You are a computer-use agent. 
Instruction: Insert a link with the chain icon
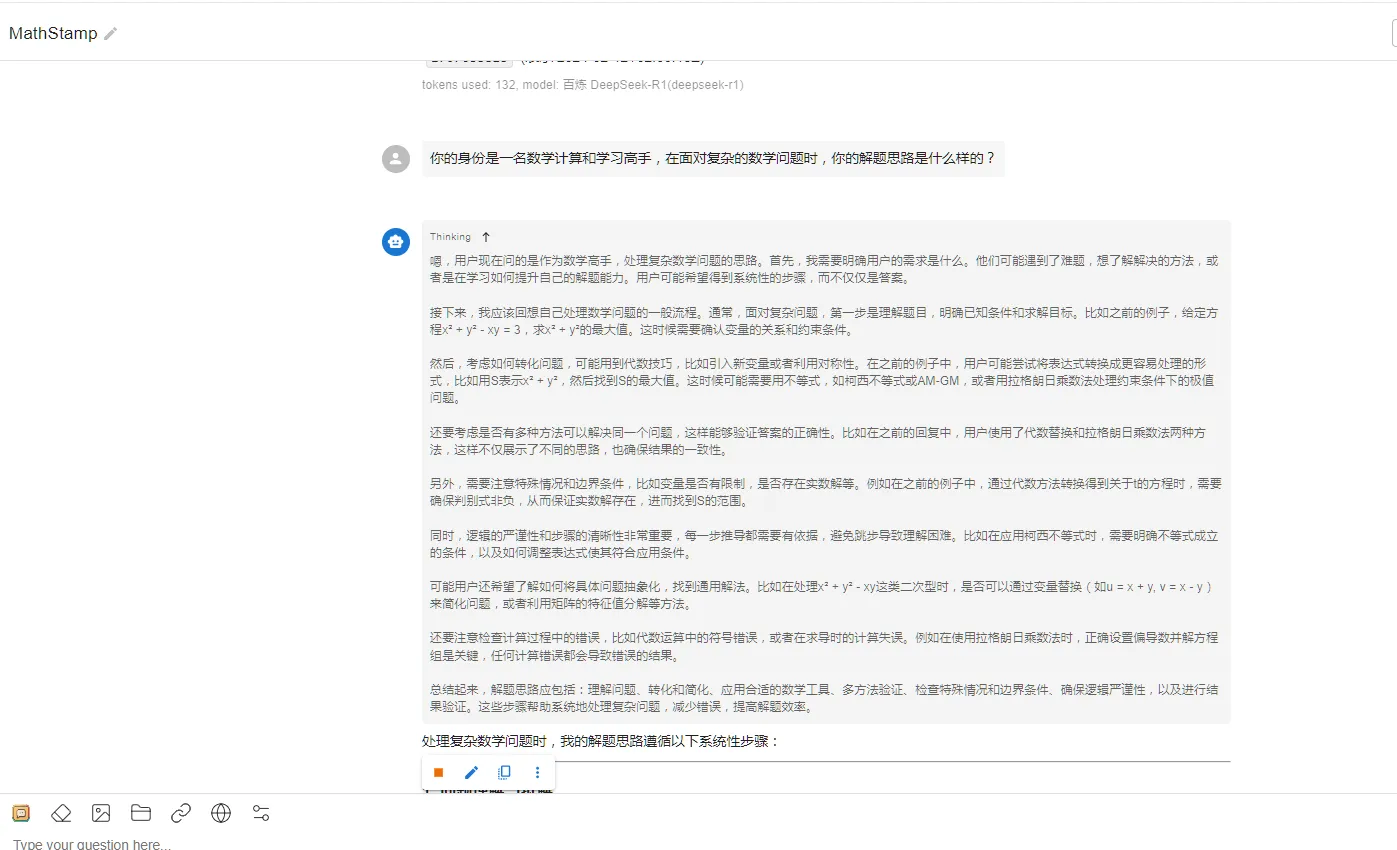click(181, 813)
